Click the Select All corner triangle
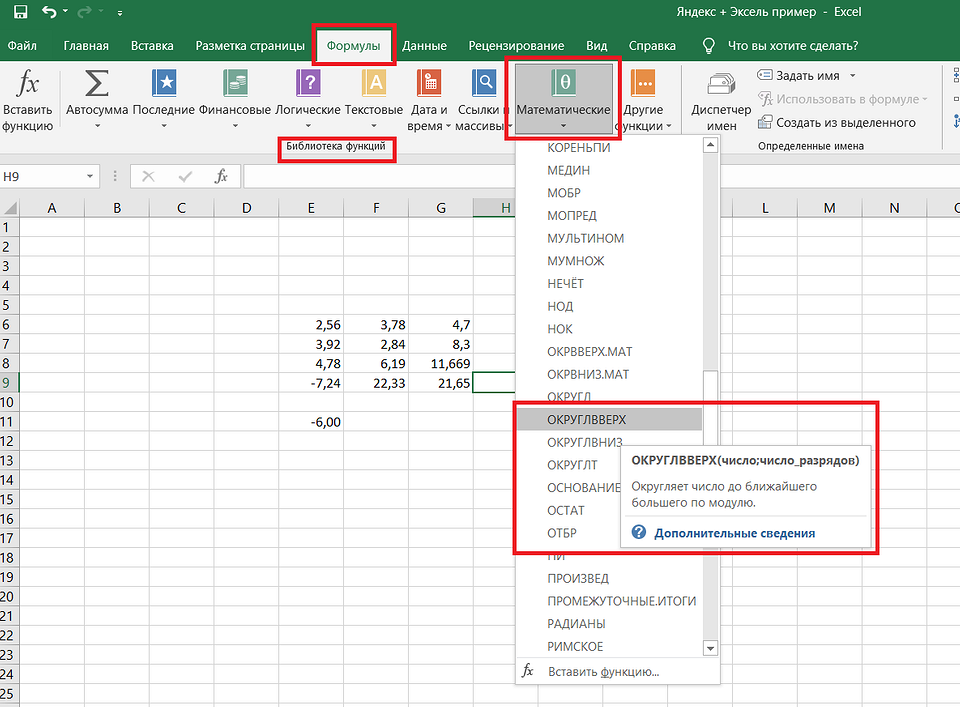960x707 pixels. [10, 207]
